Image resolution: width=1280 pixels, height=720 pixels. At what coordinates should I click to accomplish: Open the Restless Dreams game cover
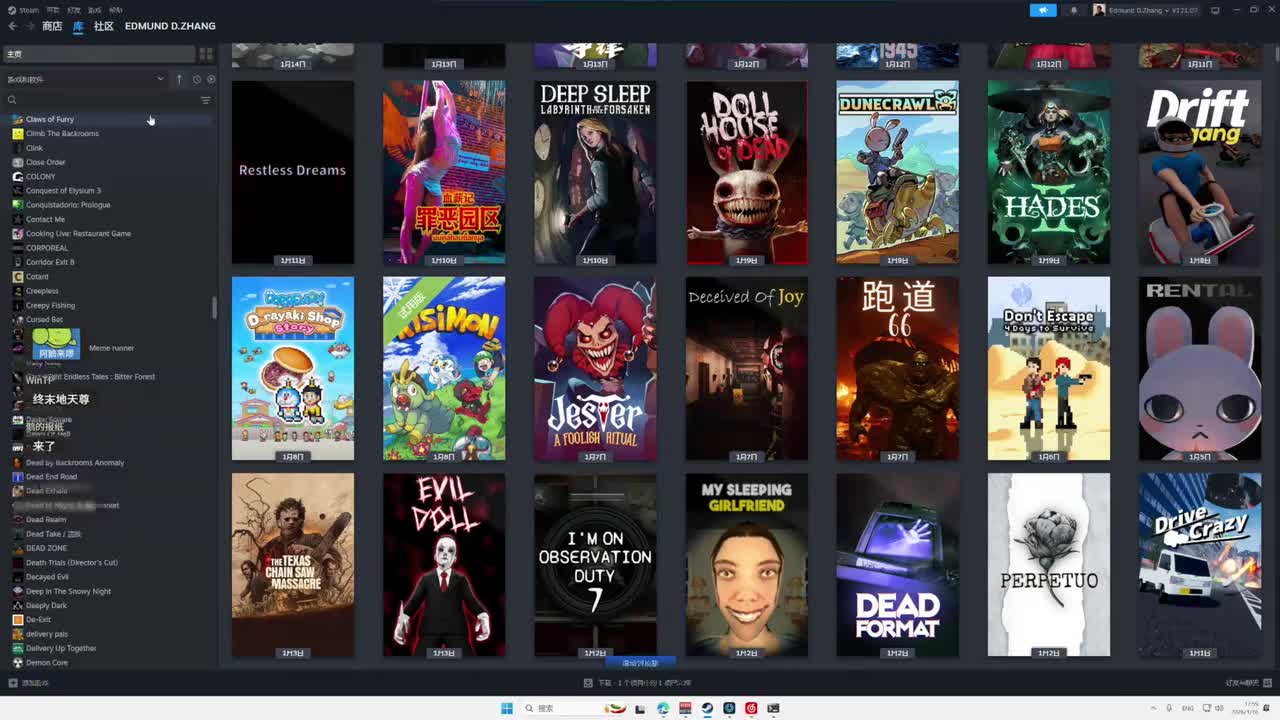coord(293,172)
